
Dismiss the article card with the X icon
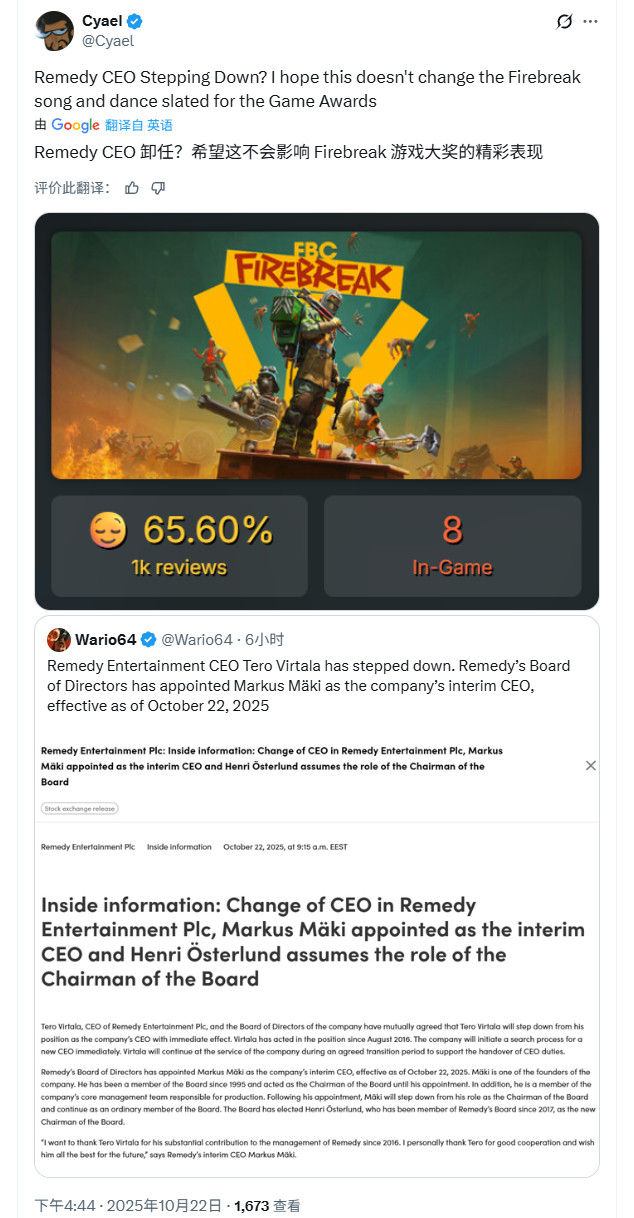[x=590, y=765]
